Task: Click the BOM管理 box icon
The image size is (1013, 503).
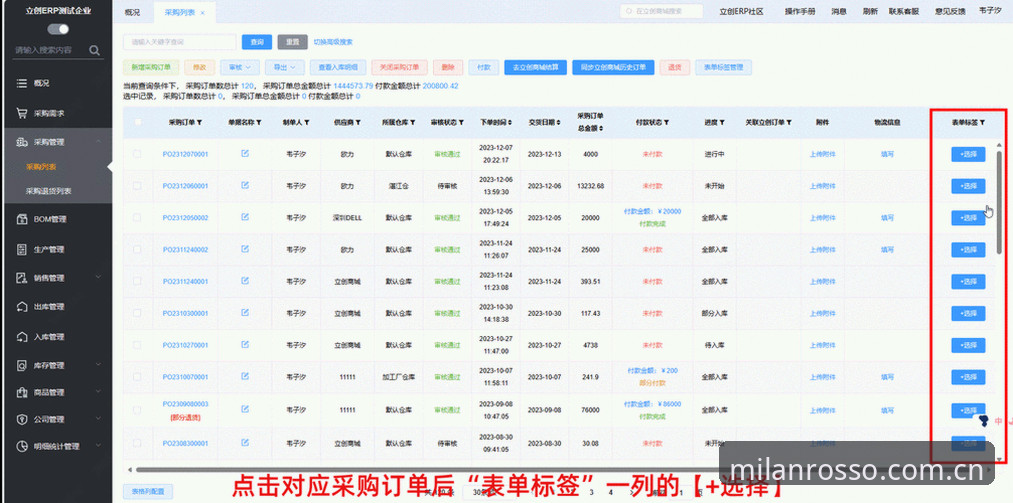Action: pyautogui.click(x=21, y=219)
